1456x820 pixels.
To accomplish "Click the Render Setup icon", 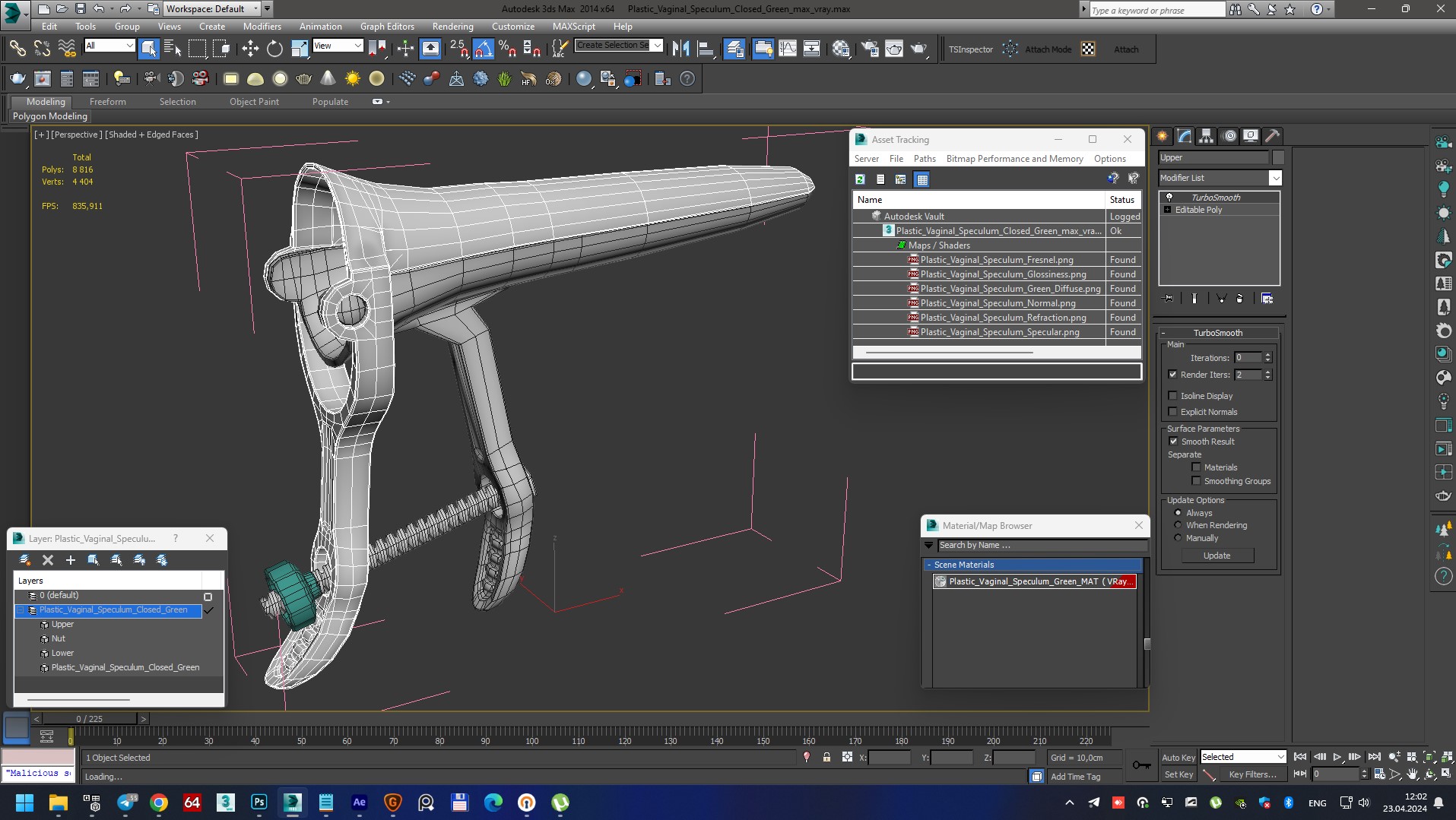I will tap(870, 49).
